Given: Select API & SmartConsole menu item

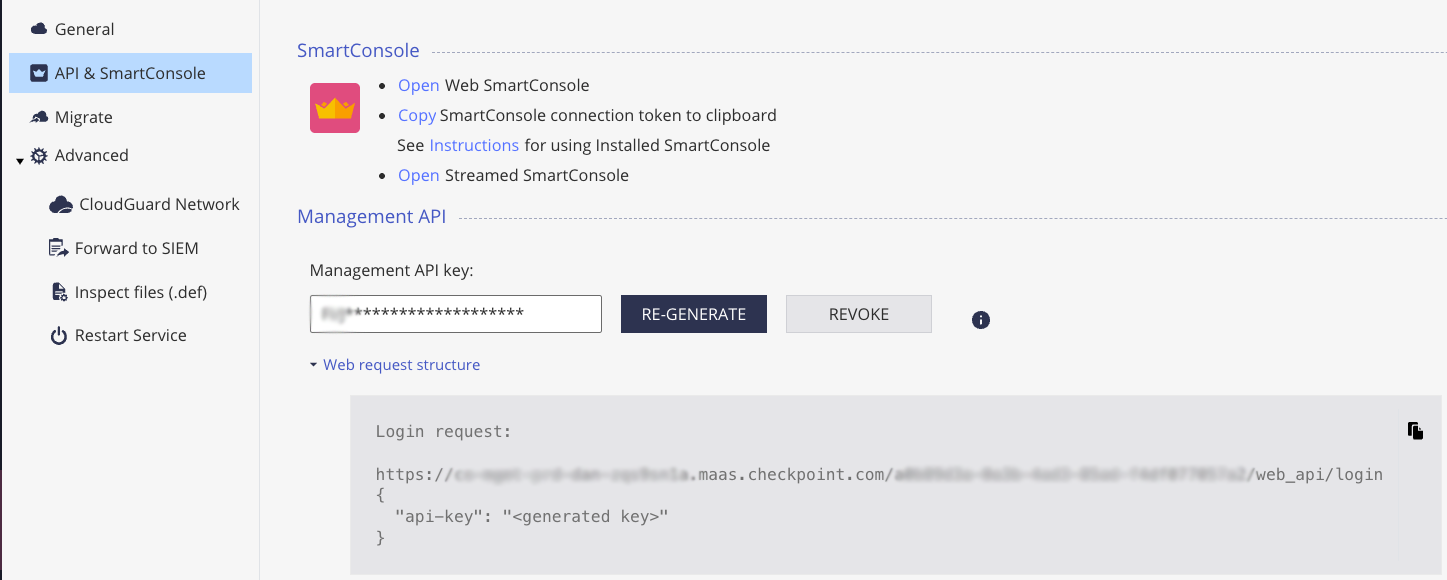Looking at the screenshot, I should coord(130,73).
